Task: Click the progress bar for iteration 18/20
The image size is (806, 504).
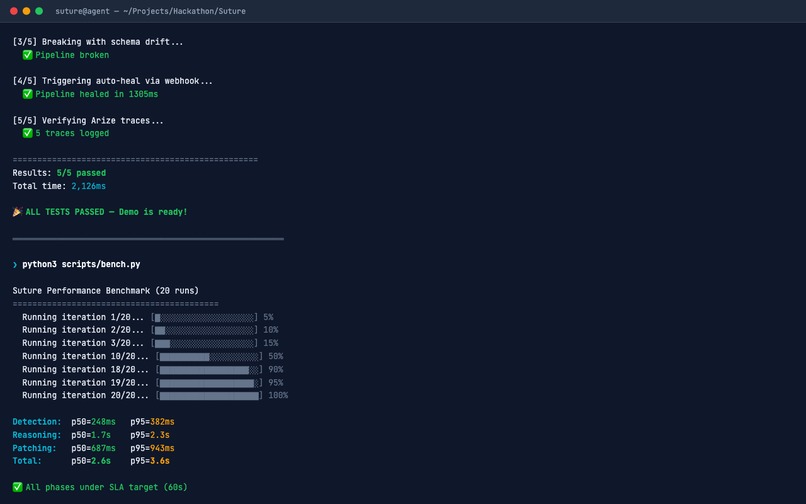Action: coord(209,370)
